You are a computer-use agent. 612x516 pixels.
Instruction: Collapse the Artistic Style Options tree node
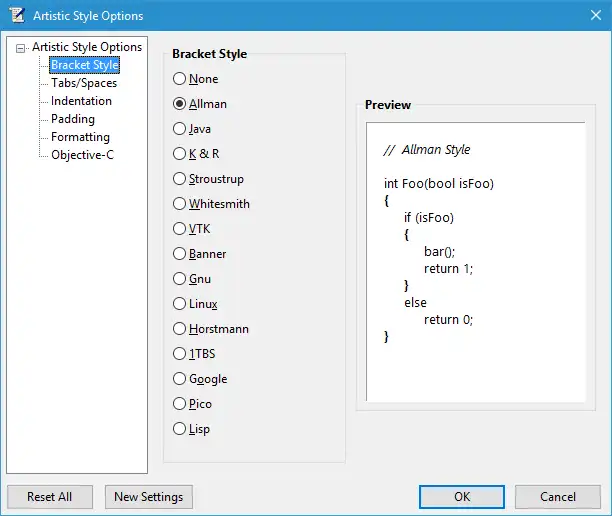pos(20,48)
